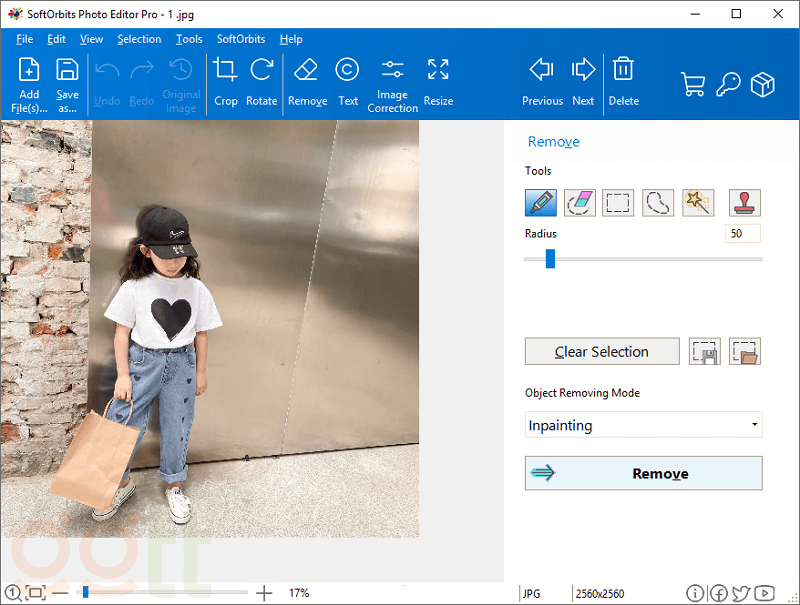Click the shopping cart purchase icon
This screenshot has height=605, width=800.
tap(693, 84)
